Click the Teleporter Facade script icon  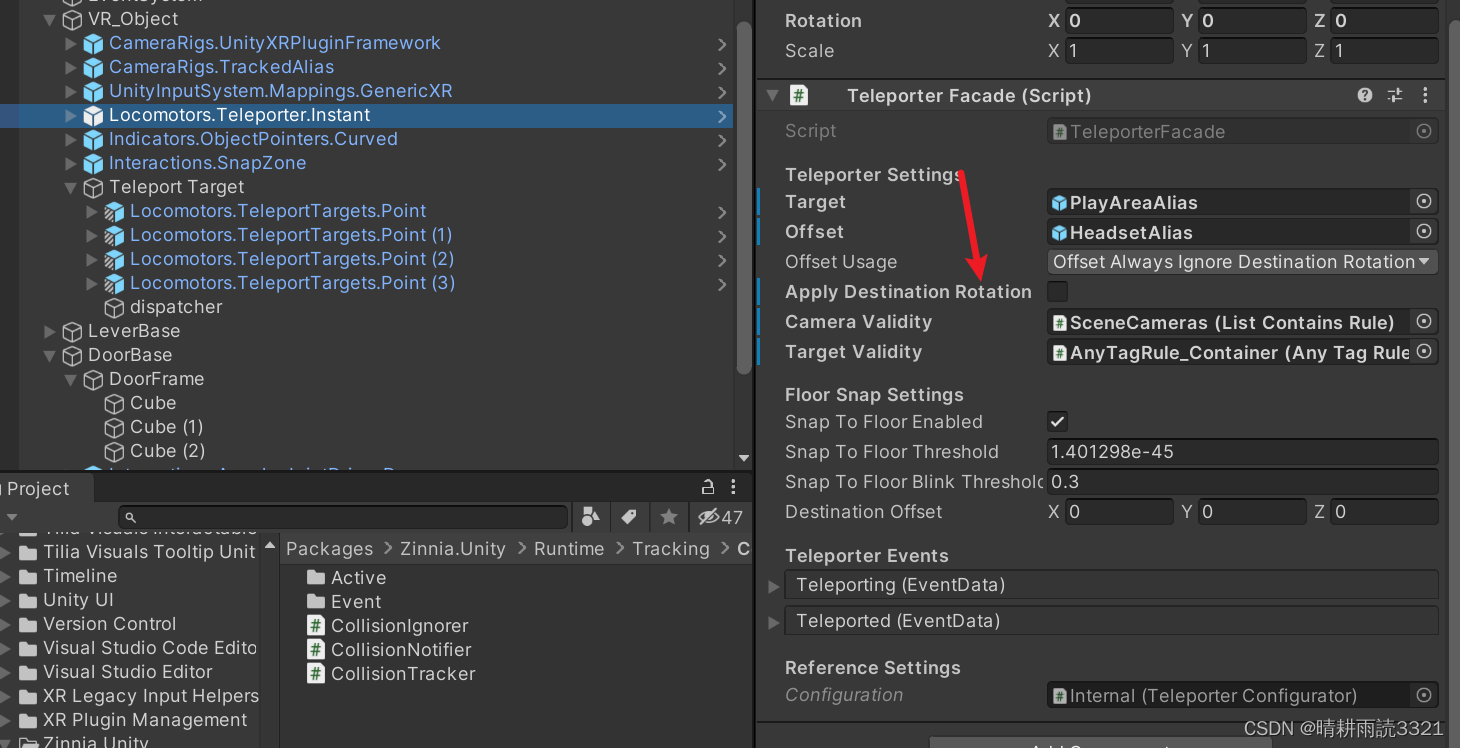(x=799, y=96)
